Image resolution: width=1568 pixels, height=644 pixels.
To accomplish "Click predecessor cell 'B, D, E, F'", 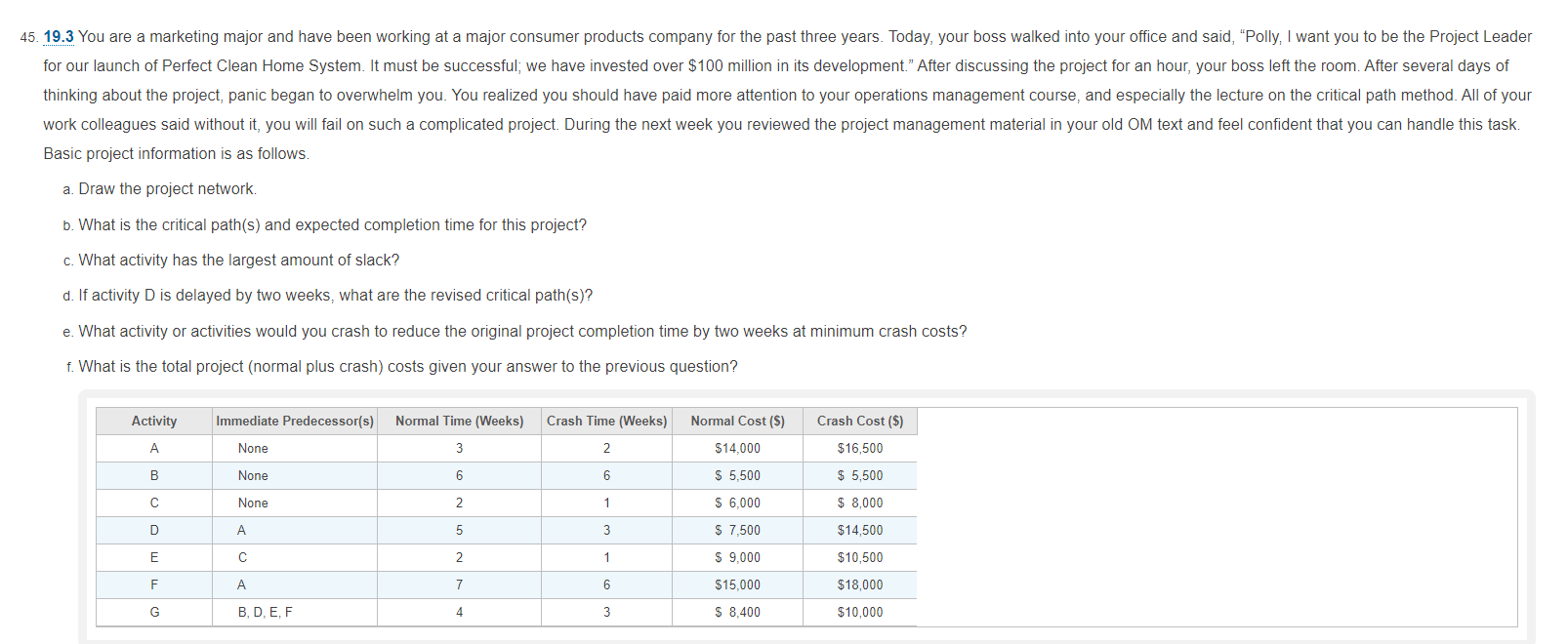I will tap(295, 613).
